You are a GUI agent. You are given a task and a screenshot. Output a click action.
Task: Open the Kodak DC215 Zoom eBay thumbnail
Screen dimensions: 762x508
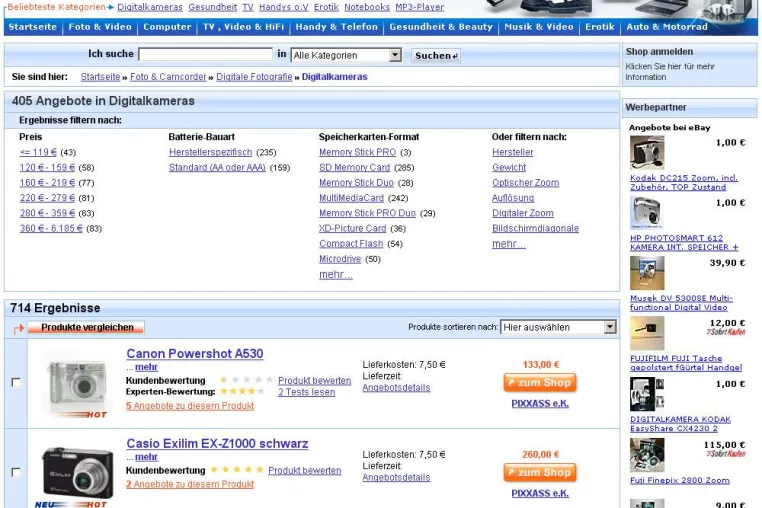pos(647,153)
